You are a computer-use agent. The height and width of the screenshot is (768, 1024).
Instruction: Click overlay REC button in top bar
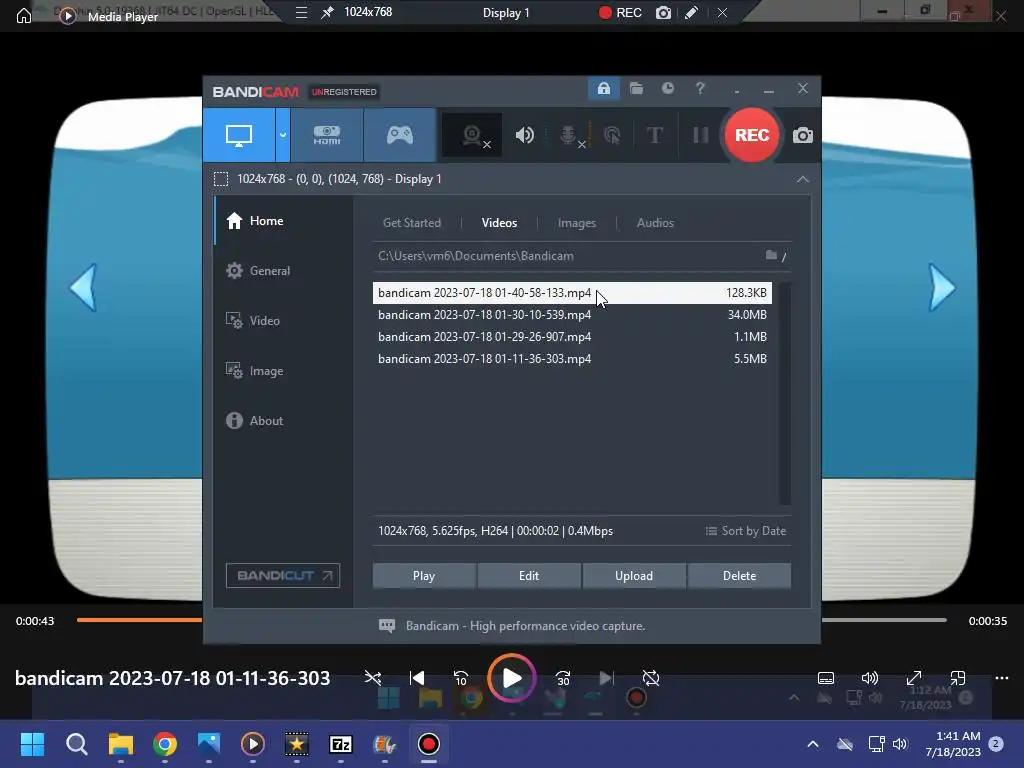[x=620, y=12]
